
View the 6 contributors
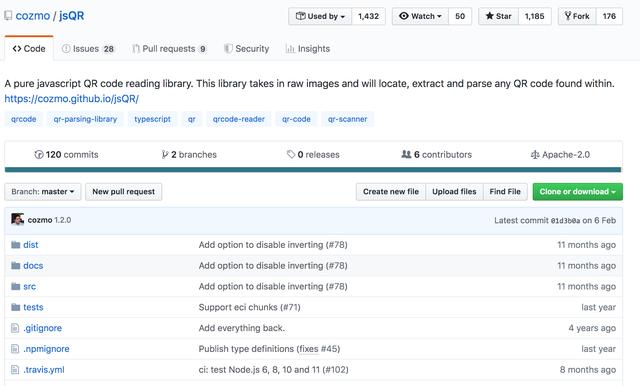[437, 155]
